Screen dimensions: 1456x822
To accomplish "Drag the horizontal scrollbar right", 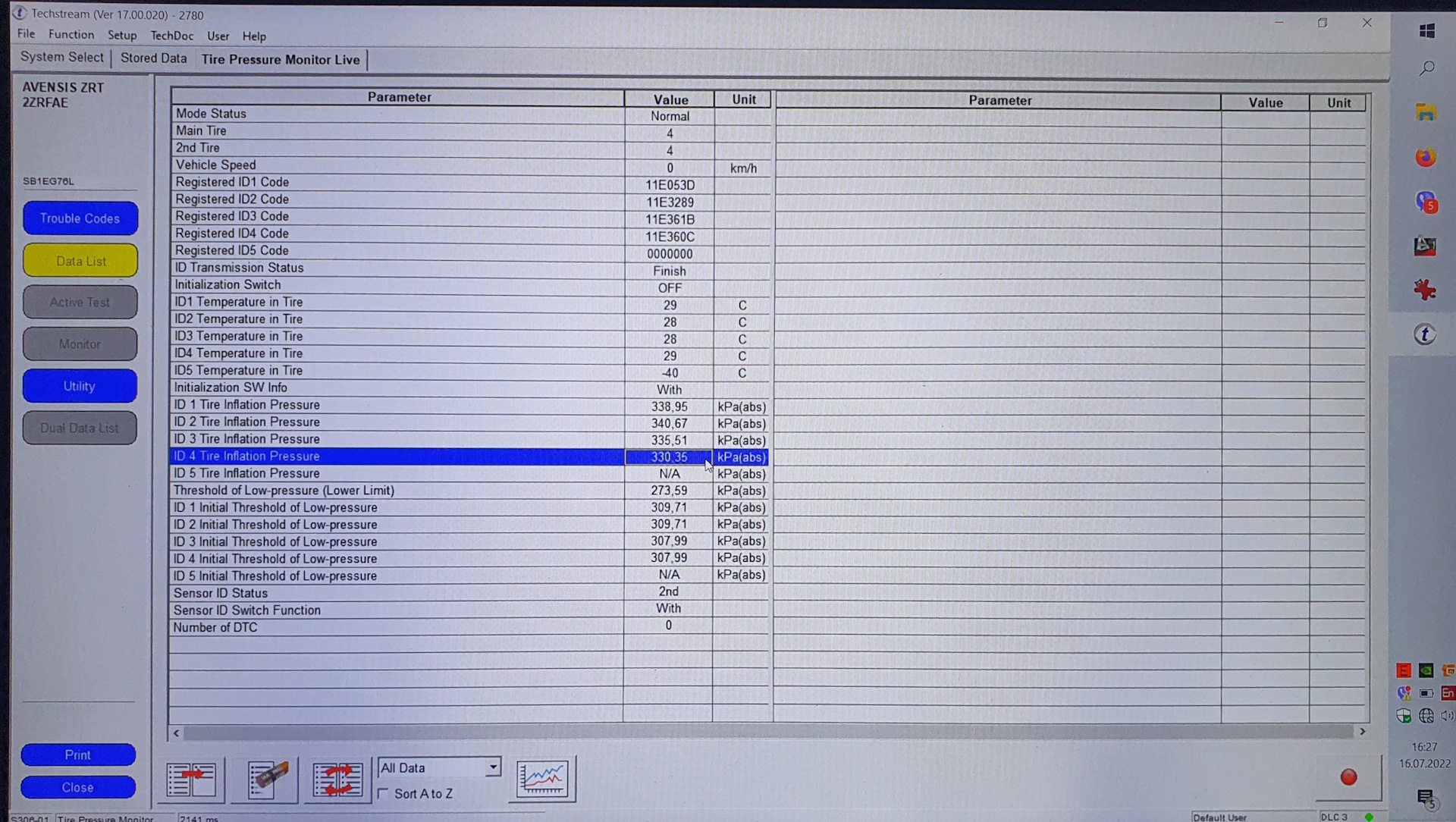I will [1362, 732].
